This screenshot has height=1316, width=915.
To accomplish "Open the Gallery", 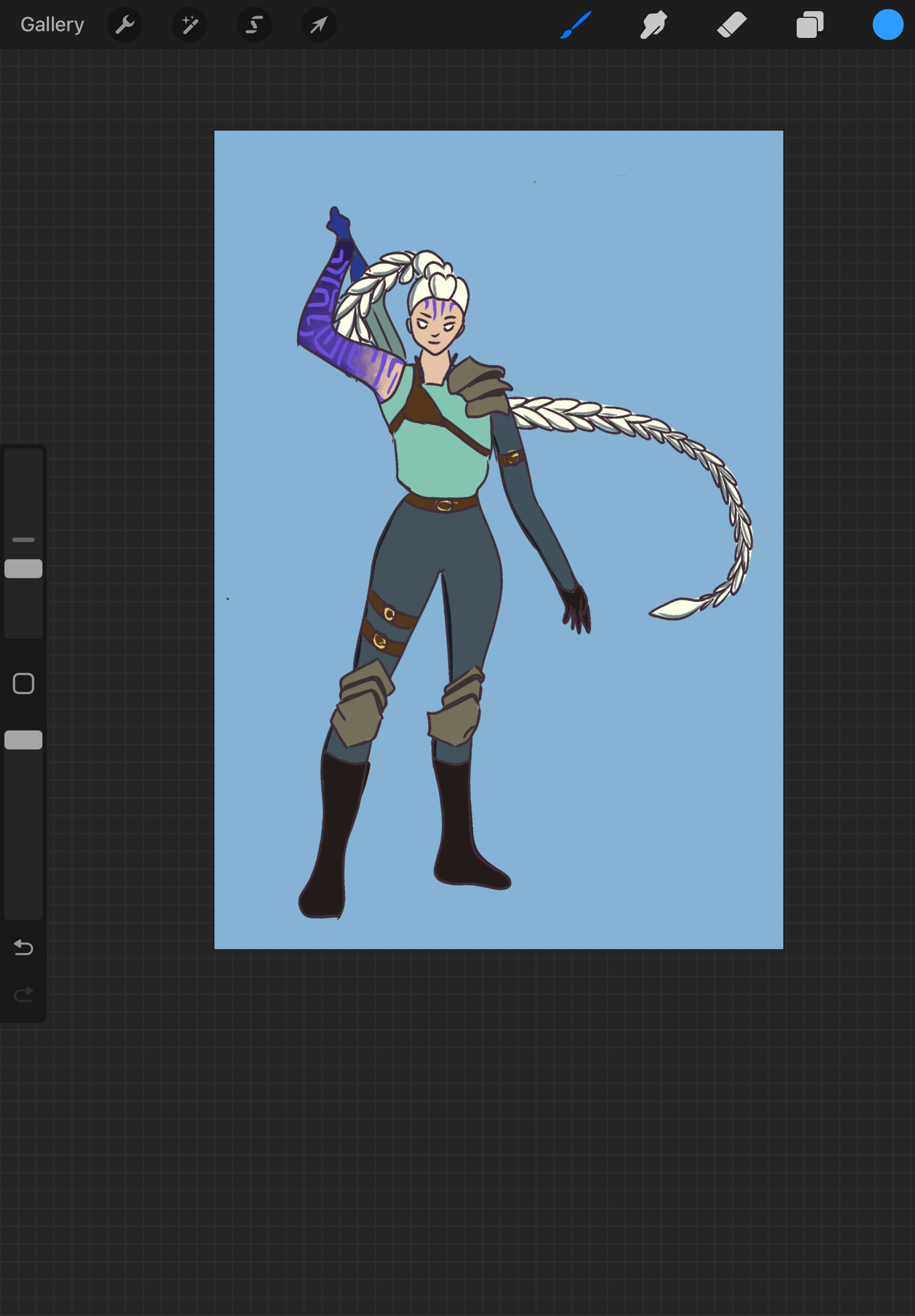I will coord(52,25).
